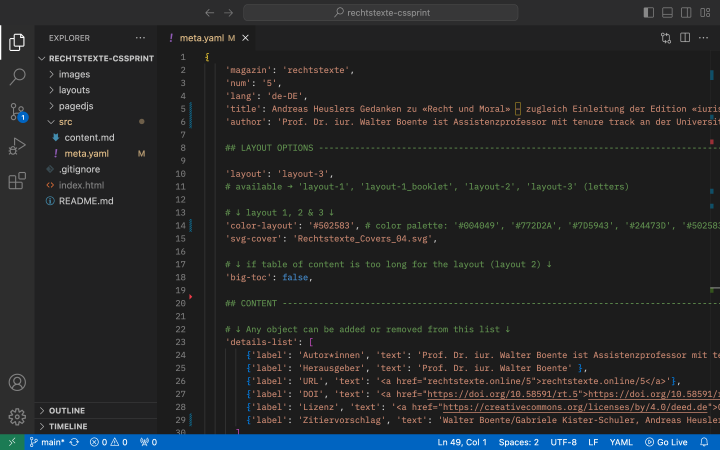Open meta.yaml in the explorer tree
This screenshot has width=720, height=450.
96,153
